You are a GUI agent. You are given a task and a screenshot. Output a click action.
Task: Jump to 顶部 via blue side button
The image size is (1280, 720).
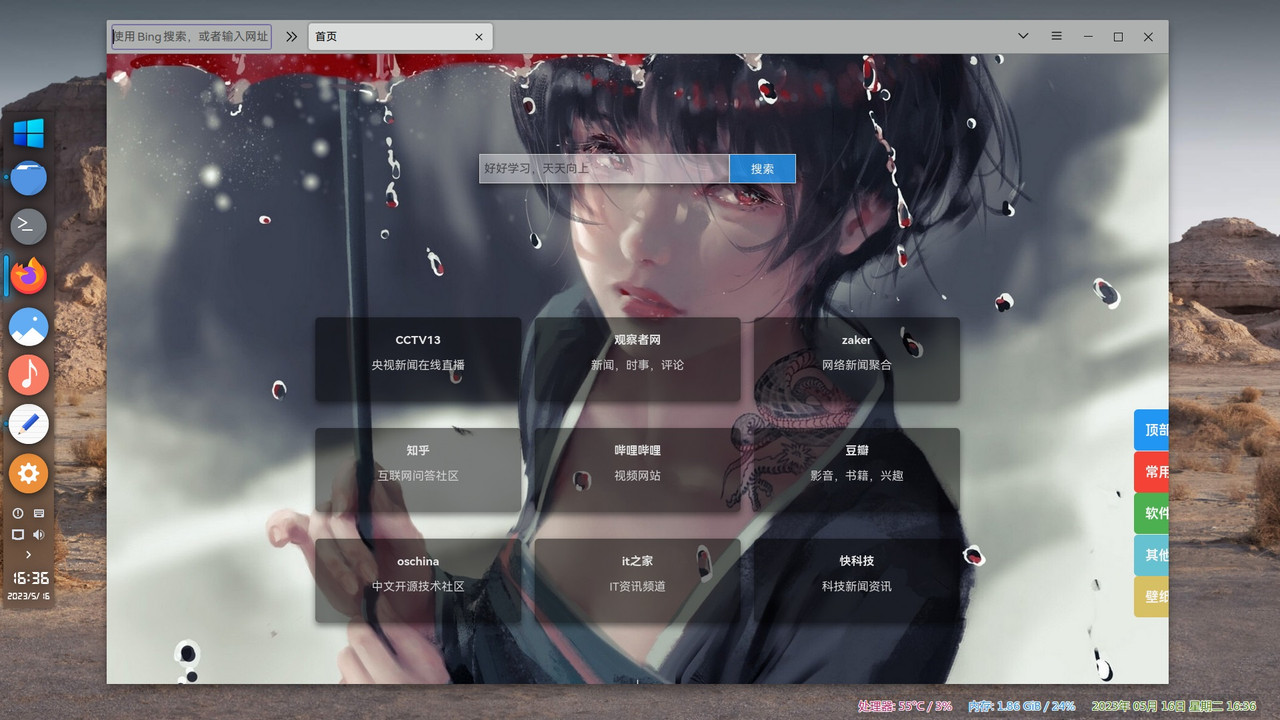pyautogui.click(x=1151, y=430)
